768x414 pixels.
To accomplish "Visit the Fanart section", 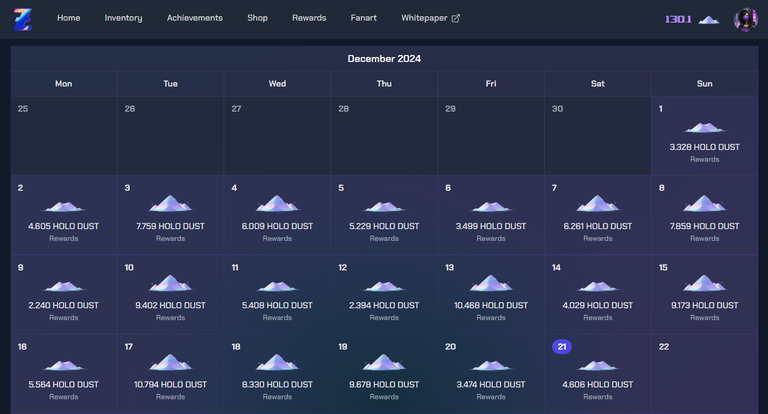I will click(x=363, y=18).
